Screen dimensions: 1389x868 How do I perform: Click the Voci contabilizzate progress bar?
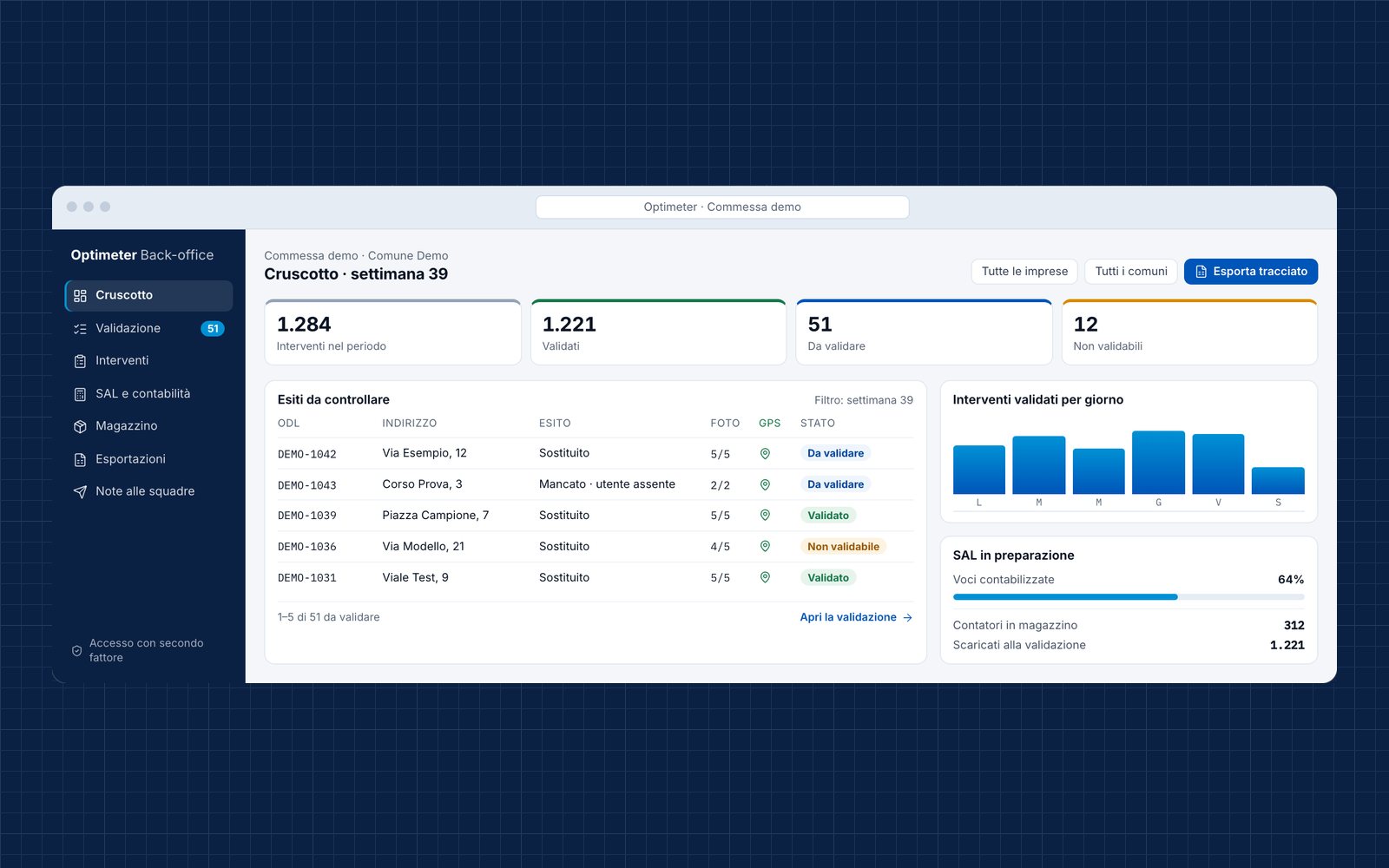(x=1129, y=597)
